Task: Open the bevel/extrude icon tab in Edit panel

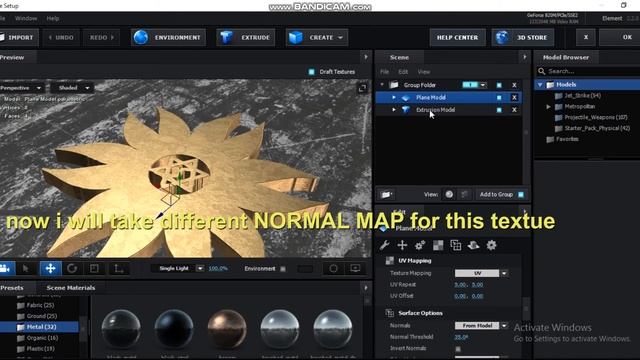Action: click(x=473, y=245)
